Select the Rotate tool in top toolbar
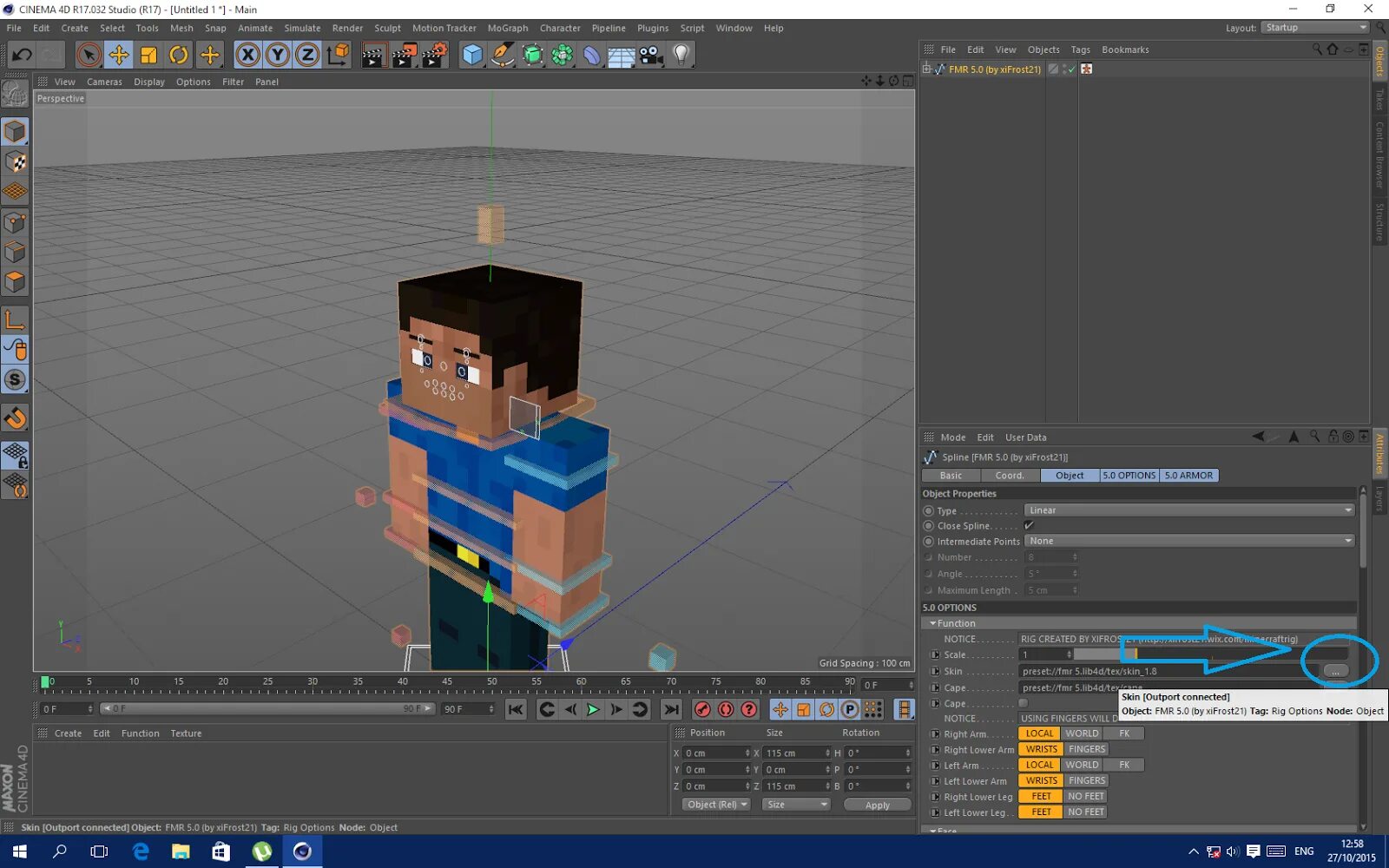 point(179,56)
